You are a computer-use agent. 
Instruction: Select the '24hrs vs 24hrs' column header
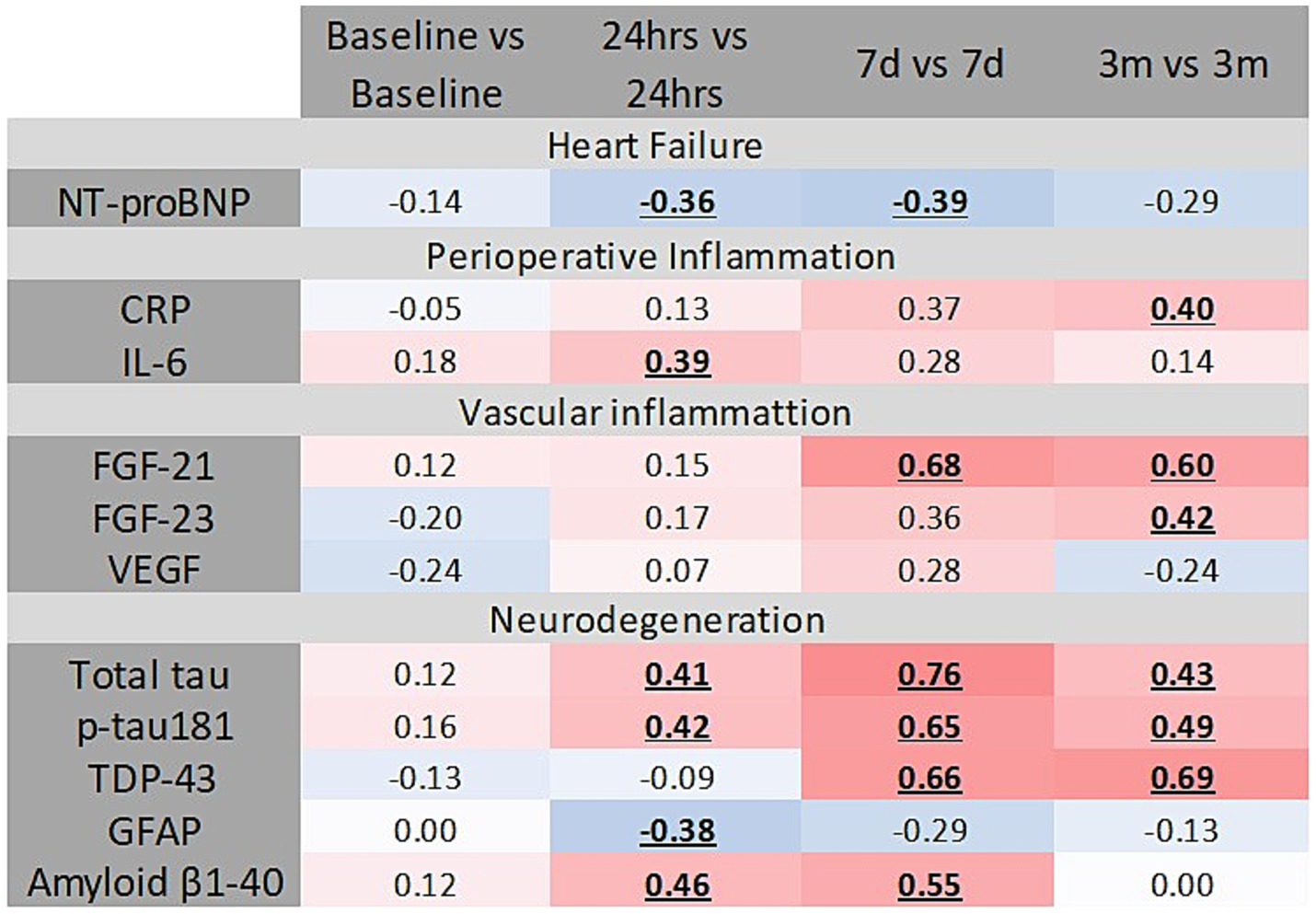coord(675,64)
